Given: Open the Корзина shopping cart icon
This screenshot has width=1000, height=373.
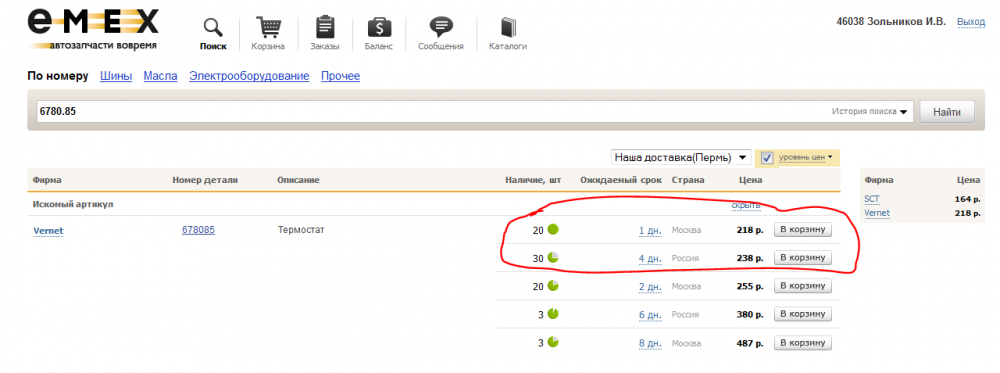Looking at the screenshot, I should point(268,28).
